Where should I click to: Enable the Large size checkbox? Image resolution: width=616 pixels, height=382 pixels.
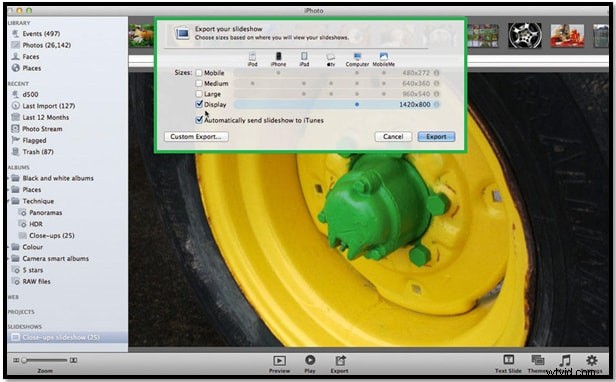199,94
